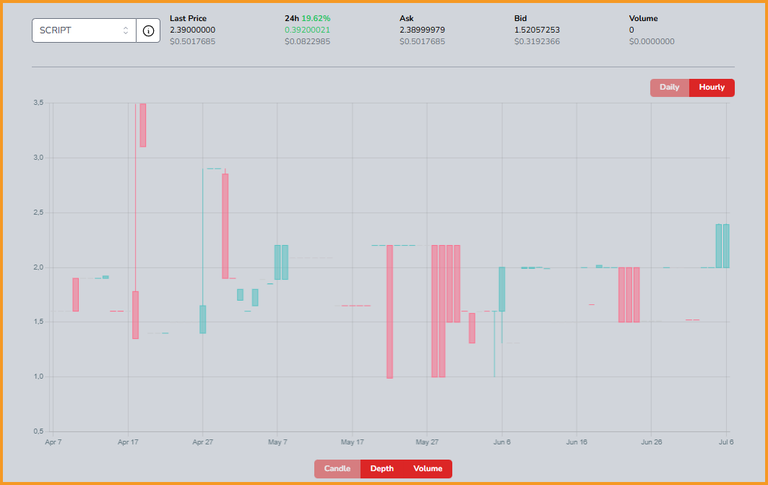The image size is (768, 485).
Task: Click the long red candle after May 17
Action: tap(390, 312)
